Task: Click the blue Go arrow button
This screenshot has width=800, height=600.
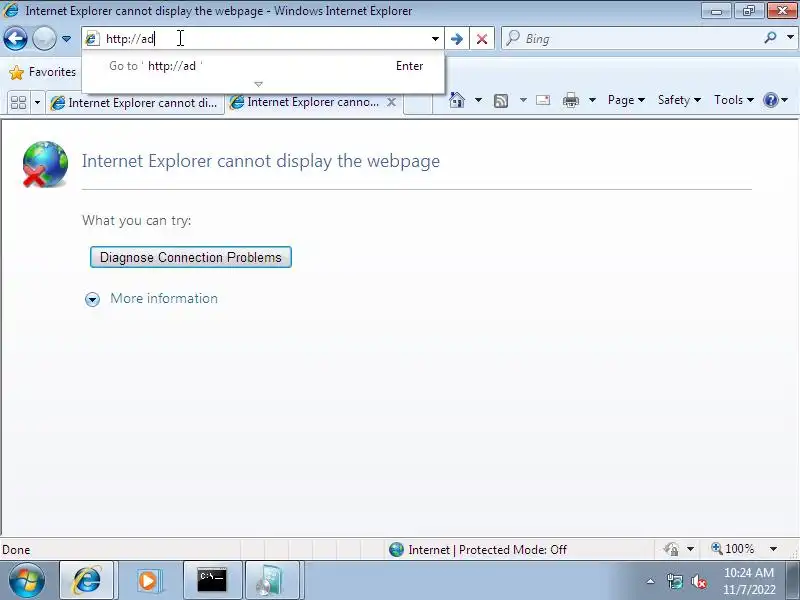Action: tap(457, 39)
